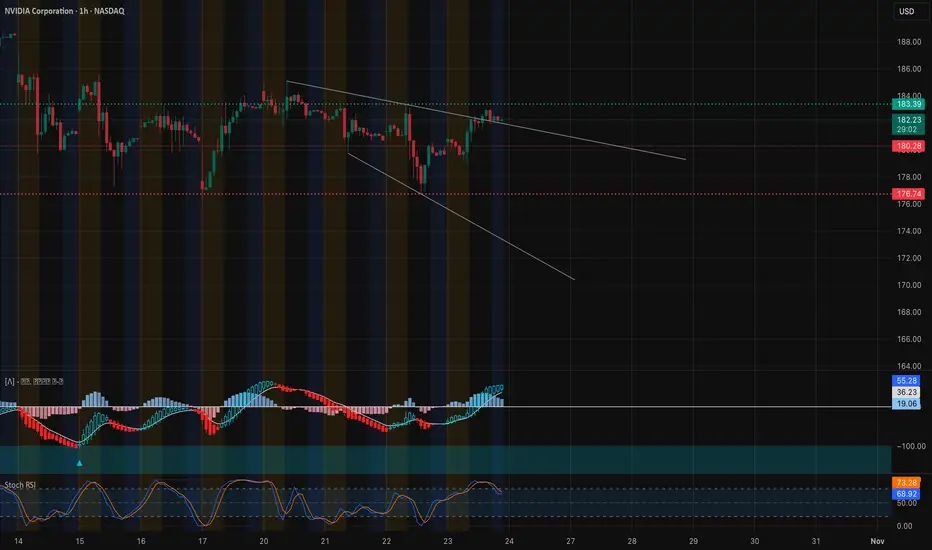Click date 23 on the time axis

[x=448, y=541]
